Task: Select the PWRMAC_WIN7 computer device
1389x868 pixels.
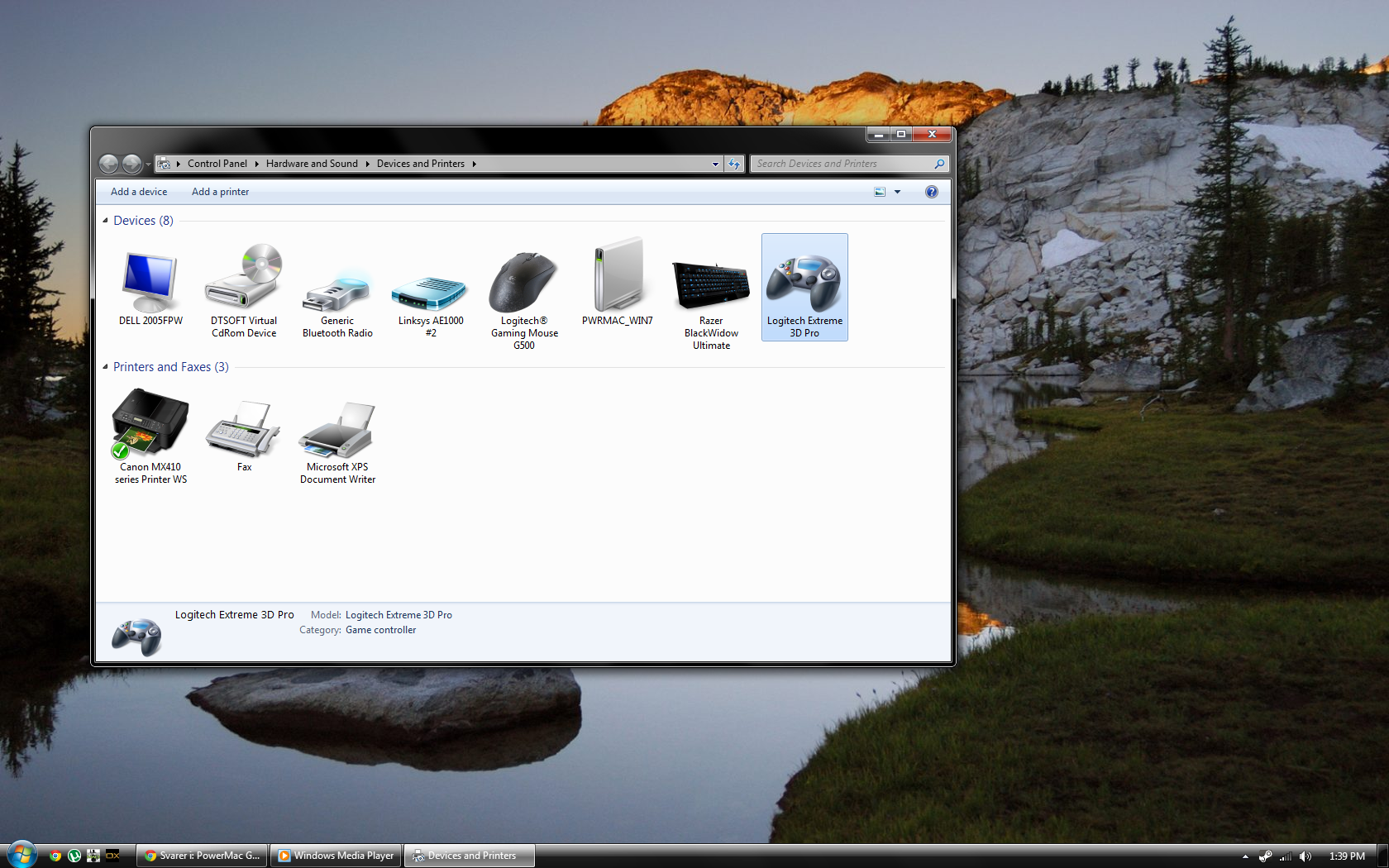Action: pyautogui.click(x=618, y=281)
